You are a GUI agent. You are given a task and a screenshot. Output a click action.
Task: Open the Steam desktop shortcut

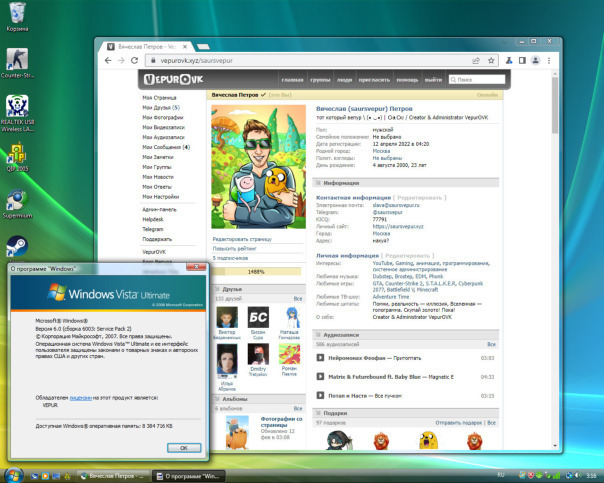pyautogui.click(x=17, y=247)
